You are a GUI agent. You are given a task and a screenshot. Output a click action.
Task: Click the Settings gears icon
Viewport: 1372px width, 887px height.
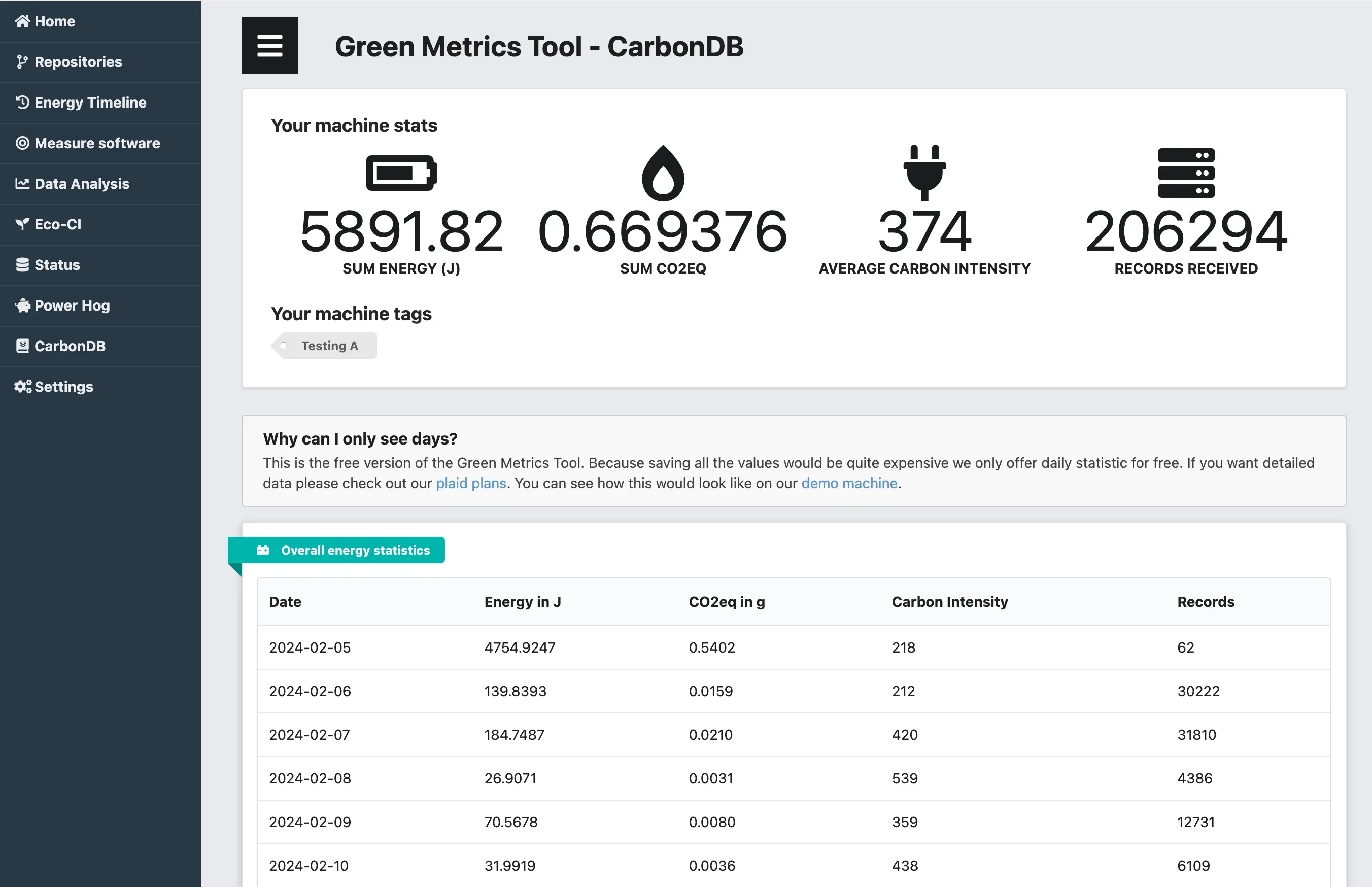[23, 387]
